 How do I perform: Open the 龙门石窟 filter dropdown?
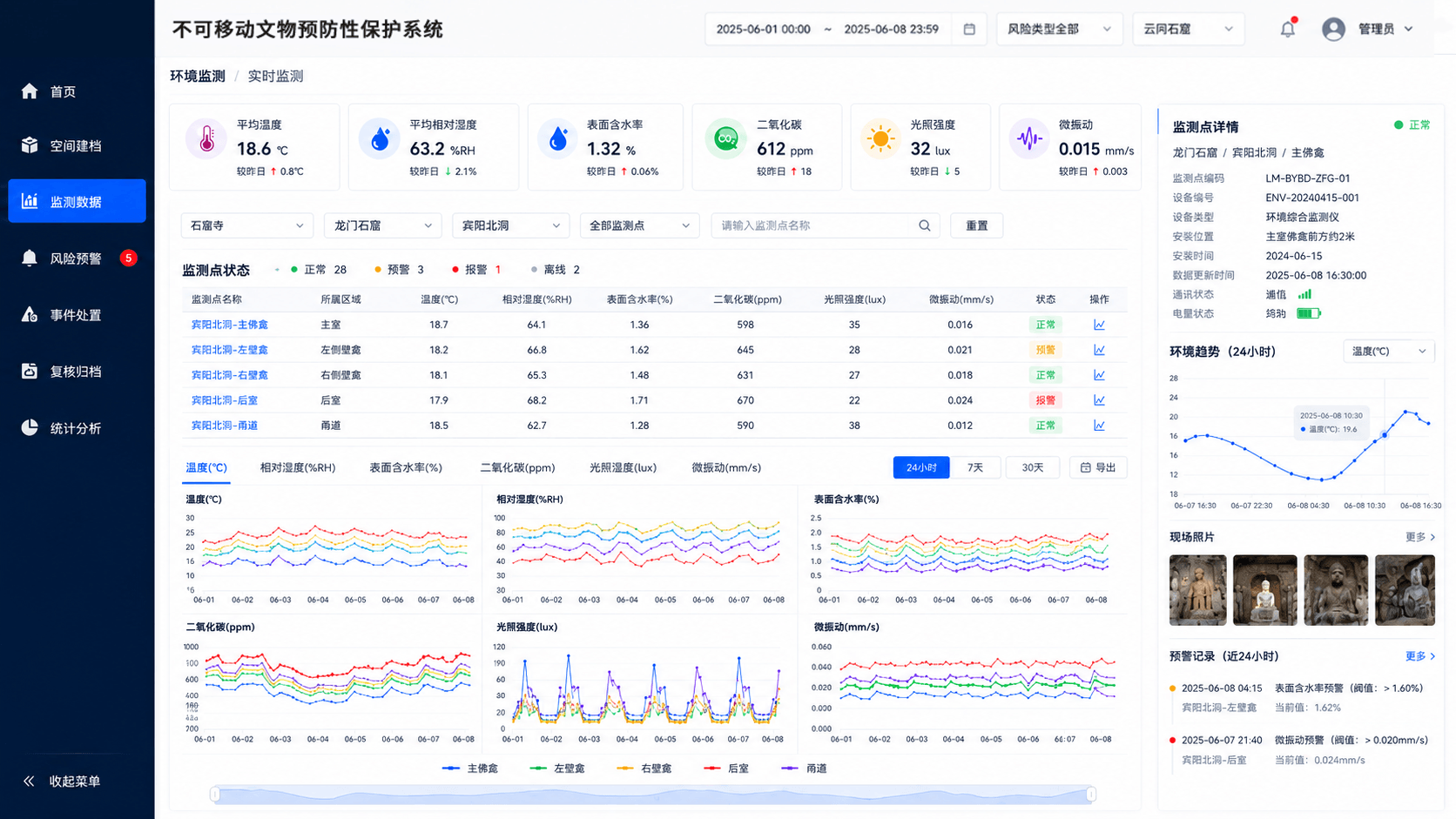click(x=382, y=225)
